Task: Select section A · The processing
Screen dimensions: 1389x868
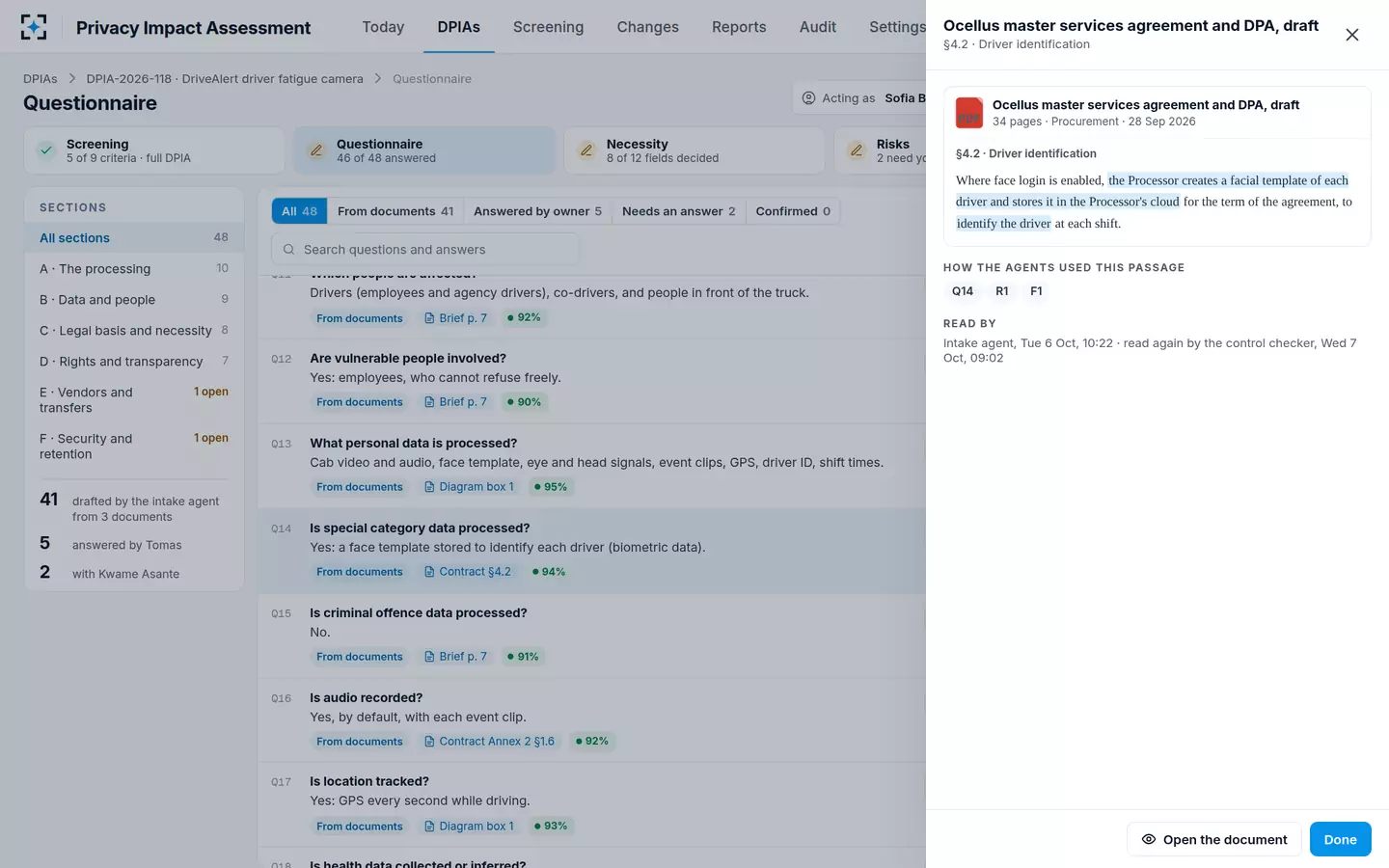Action: 134,269
